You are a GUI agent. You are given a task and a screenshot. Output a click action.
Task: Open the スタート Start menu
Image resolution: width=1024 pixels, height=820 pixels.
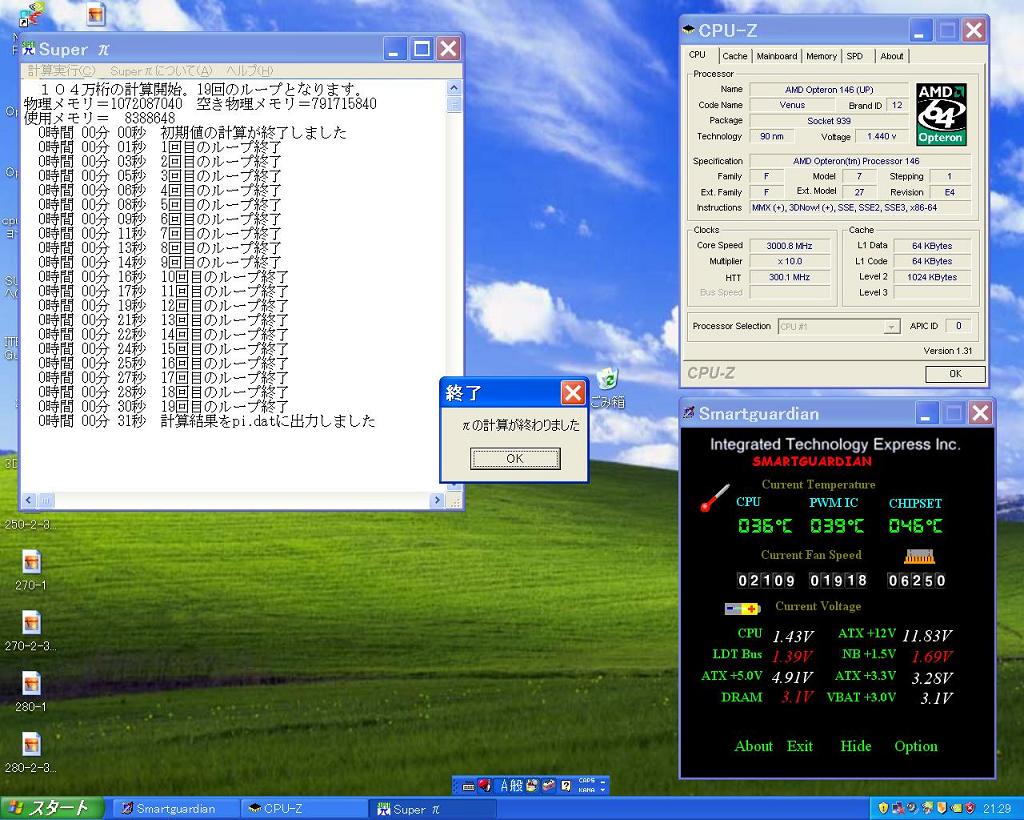[52, 808]
